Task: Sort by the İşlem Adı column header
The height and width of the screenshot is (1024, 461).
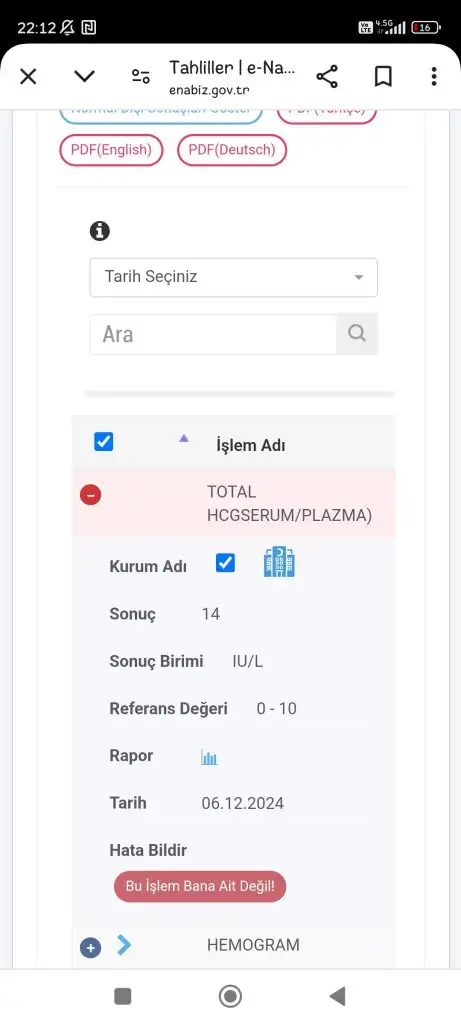Action: tap(251, 445)
